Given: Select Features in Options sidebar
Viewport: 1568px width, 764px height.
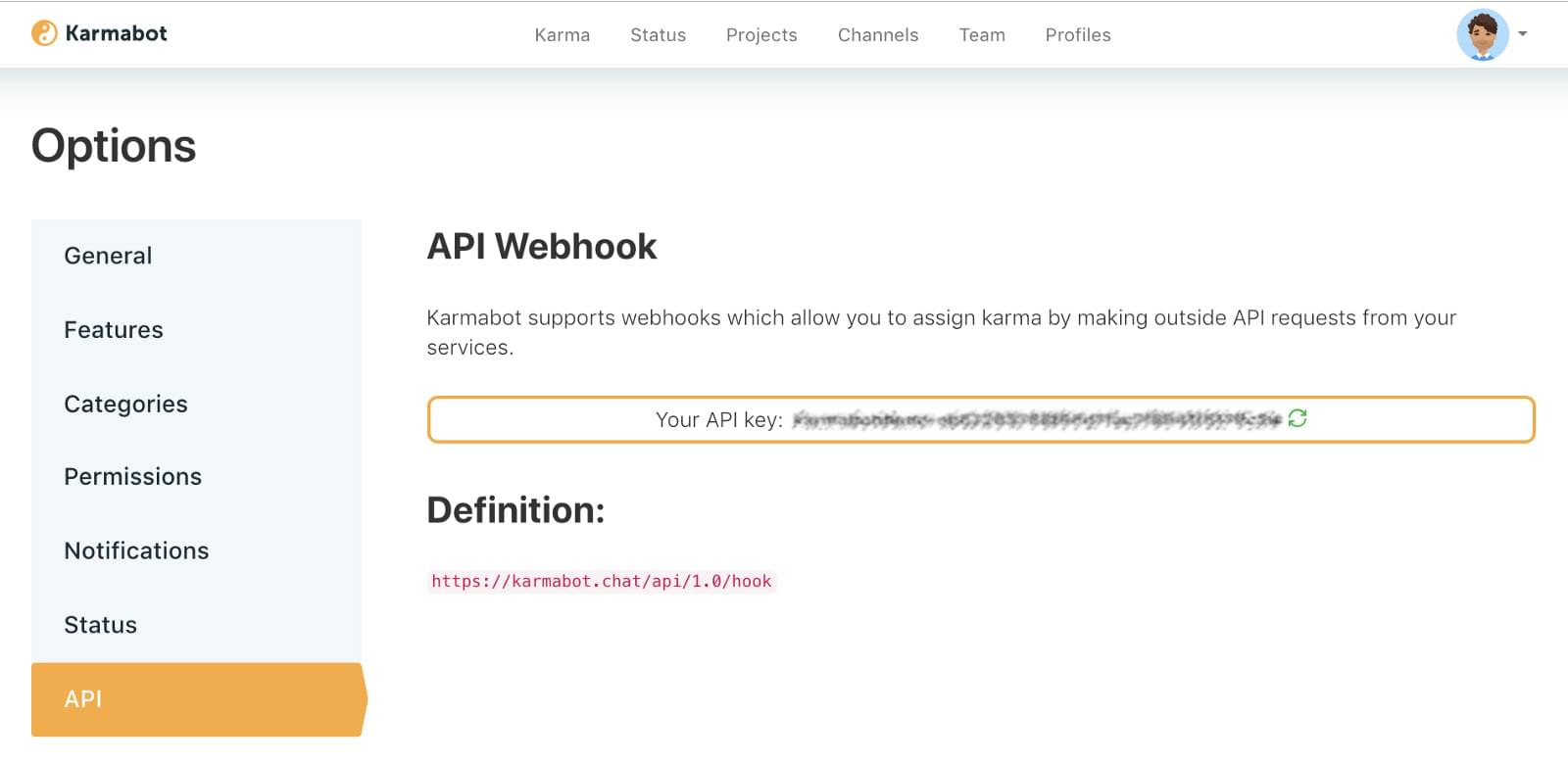Looking at the screenshot, I should pyautogui.click(x=197, y=330).
